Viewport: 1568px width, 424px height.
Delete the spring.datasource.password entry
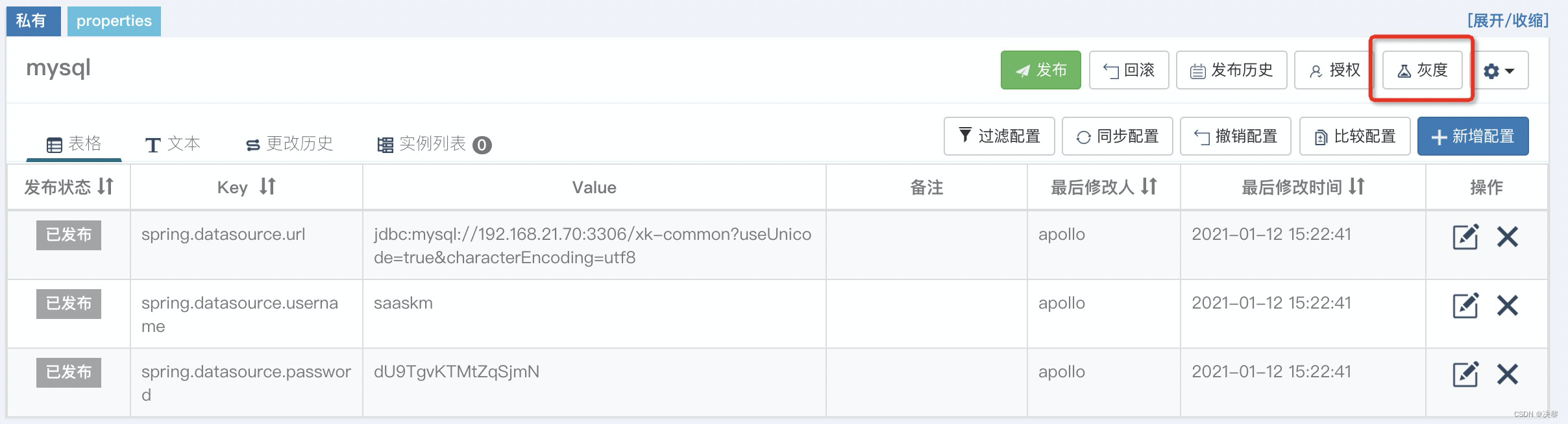coord(1507,374)
